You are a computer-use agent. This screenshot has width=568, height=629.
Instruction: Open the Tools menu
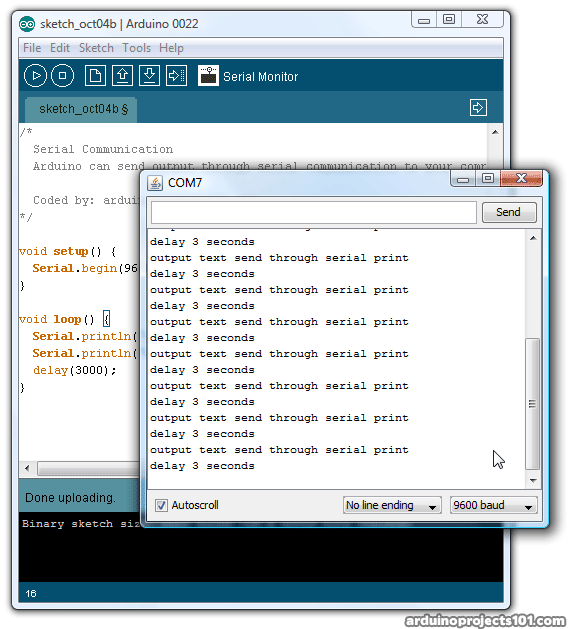[136, 48]
